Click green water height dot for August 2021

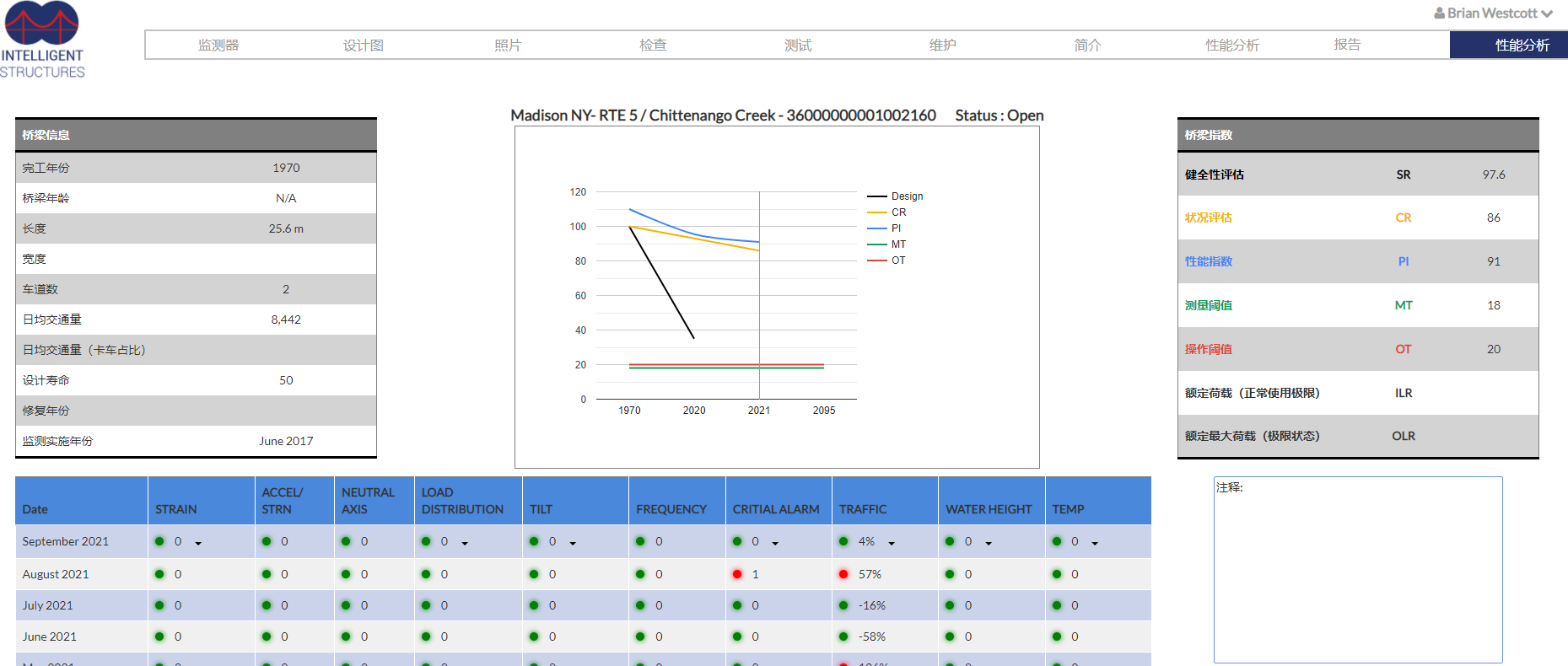tap(950, 574)
